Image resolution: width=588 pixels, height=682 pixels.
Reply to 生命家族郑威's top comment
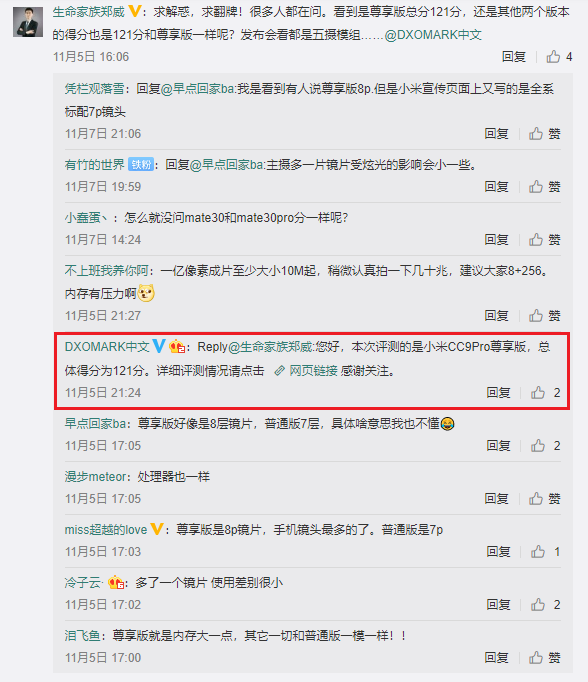[x=514, y=57]
